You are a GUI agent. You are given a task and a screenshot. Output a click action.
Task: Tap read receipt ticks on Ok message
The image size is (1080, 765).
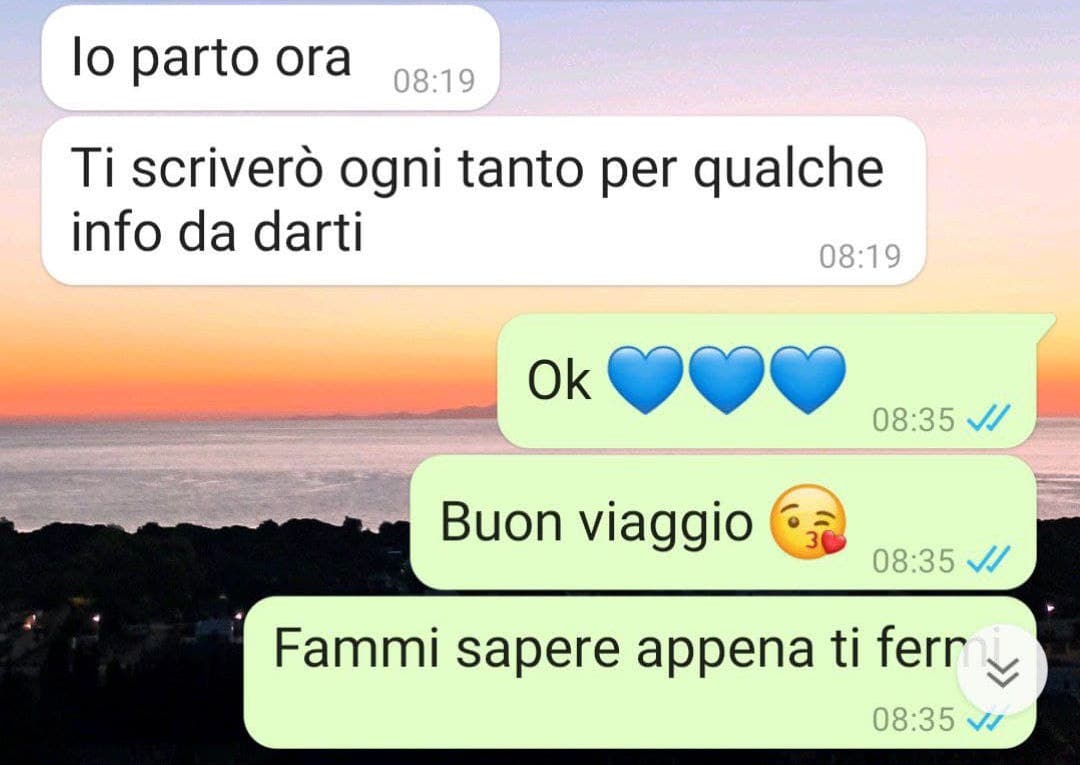[x=988, y=418]
